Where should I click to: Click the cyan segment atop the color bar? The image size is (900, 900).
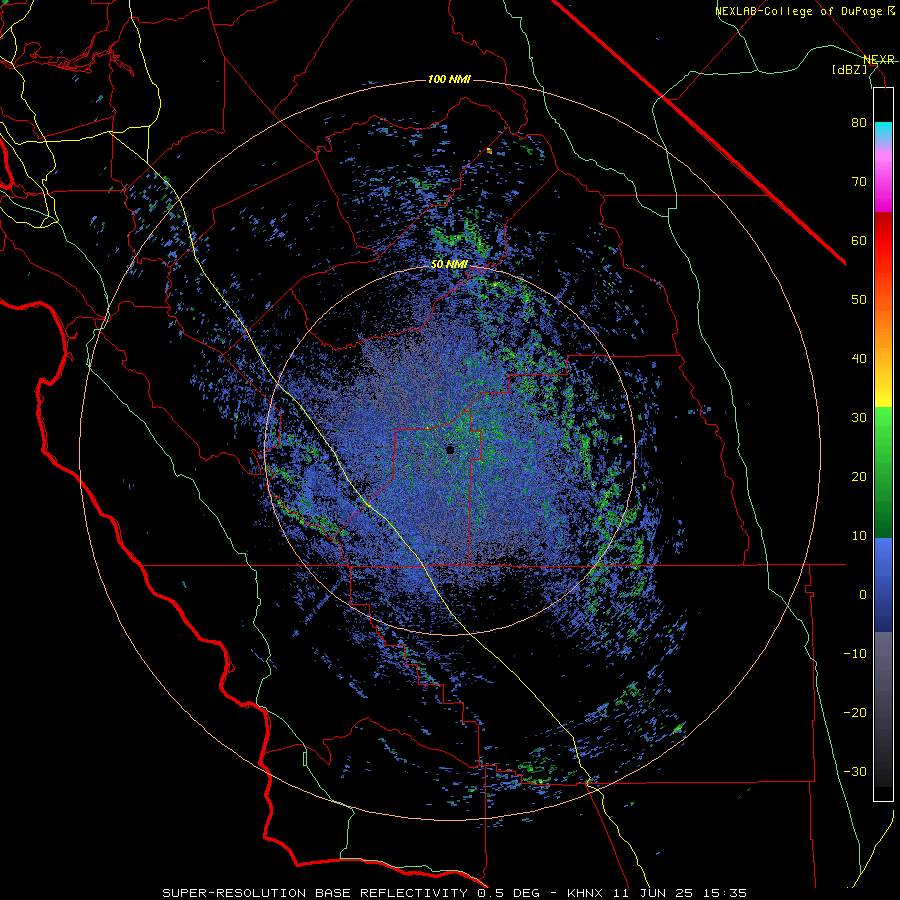883,132
